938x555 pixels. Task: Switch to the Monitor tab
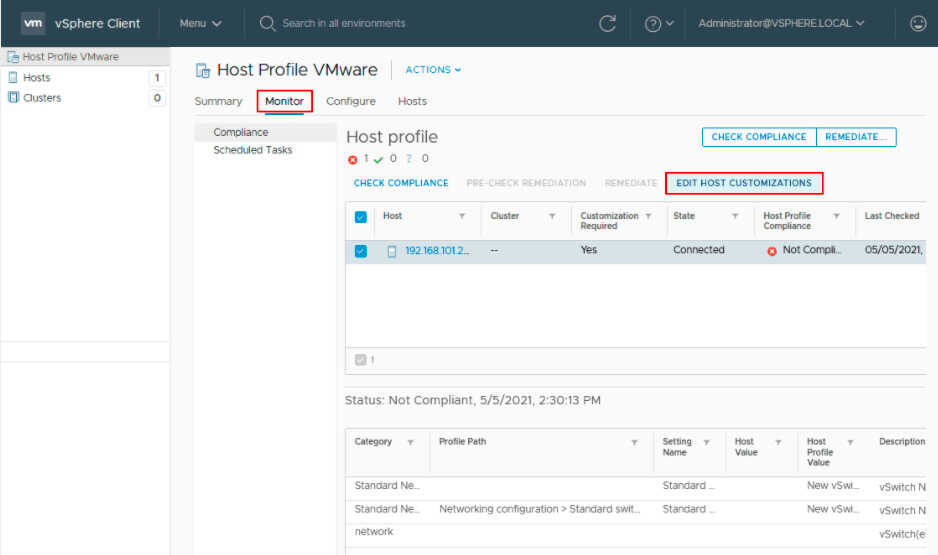284,102
